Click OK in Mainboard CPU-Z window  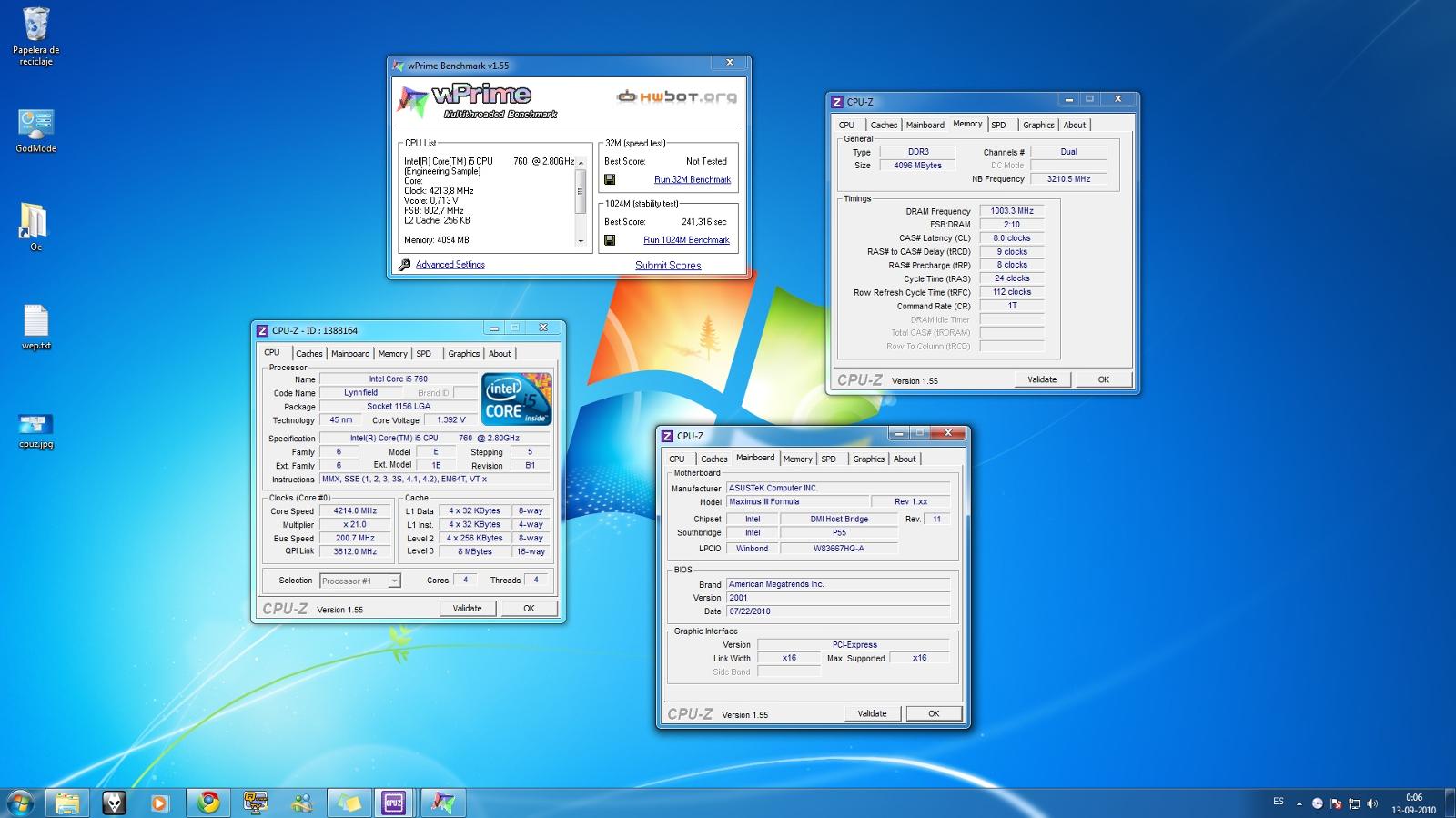coord(934,713)
